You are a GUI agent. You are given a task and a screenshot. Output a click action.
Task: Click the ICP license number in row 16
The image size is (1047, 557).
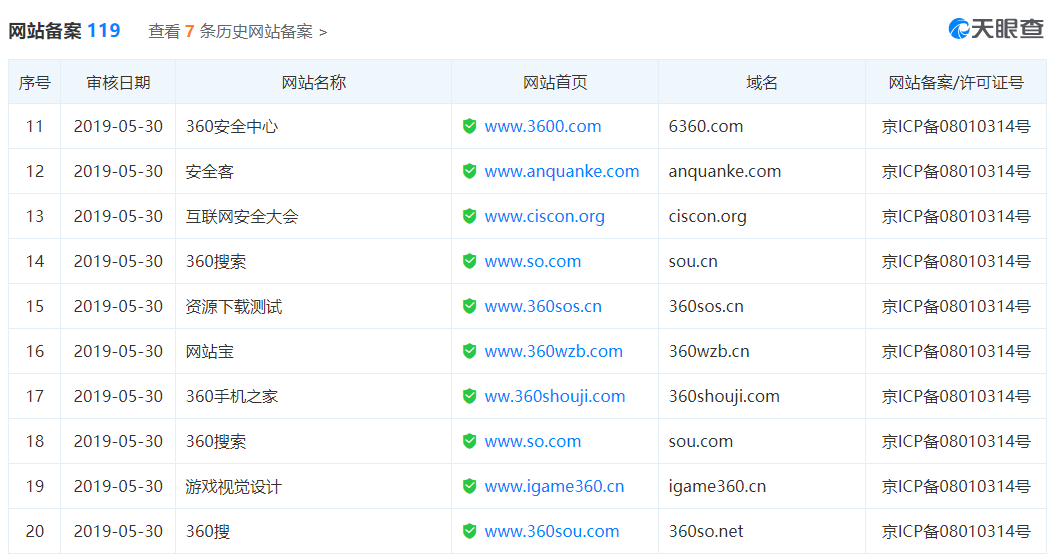[956, 351]
